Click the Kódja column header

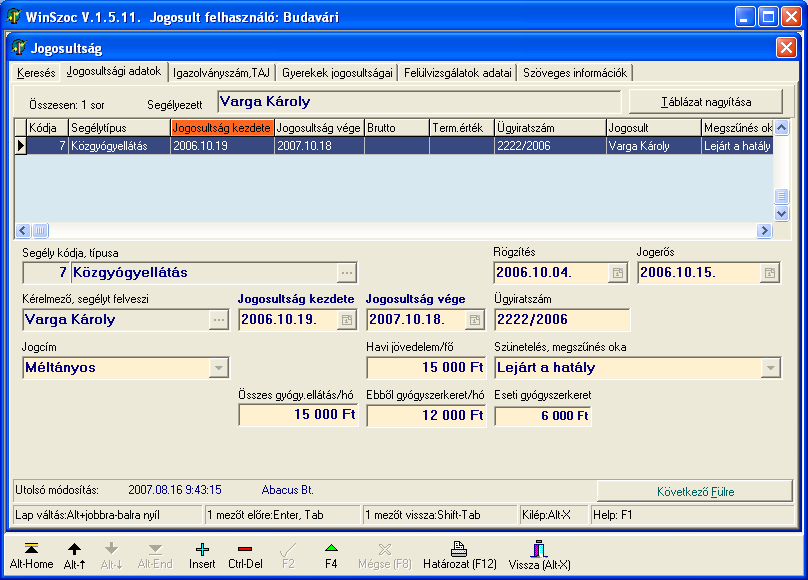47,128
